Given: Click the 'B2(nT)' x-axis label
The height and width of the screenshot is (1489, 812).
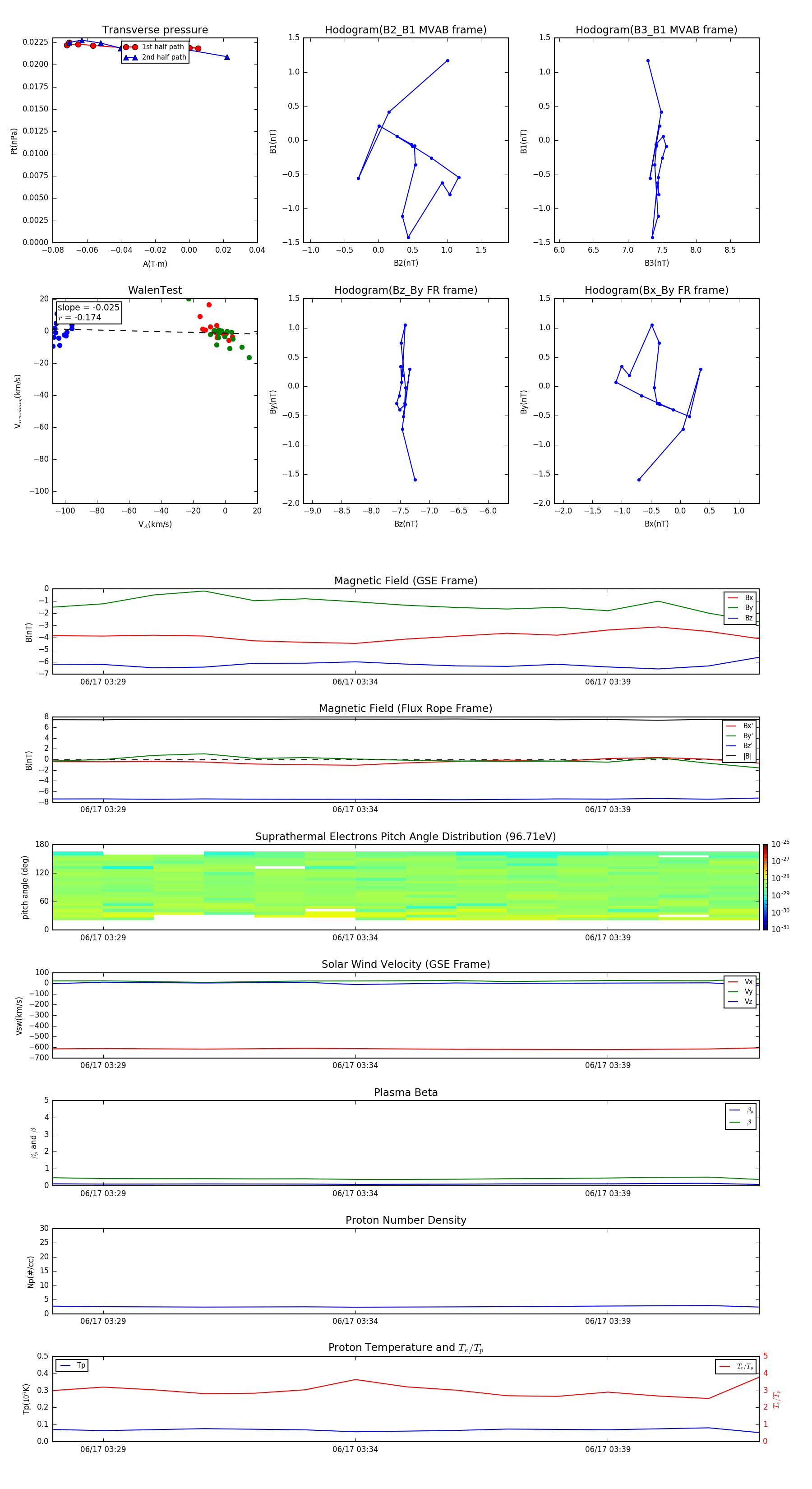Looking at the screenshot, I should click(x=406, y=263).
